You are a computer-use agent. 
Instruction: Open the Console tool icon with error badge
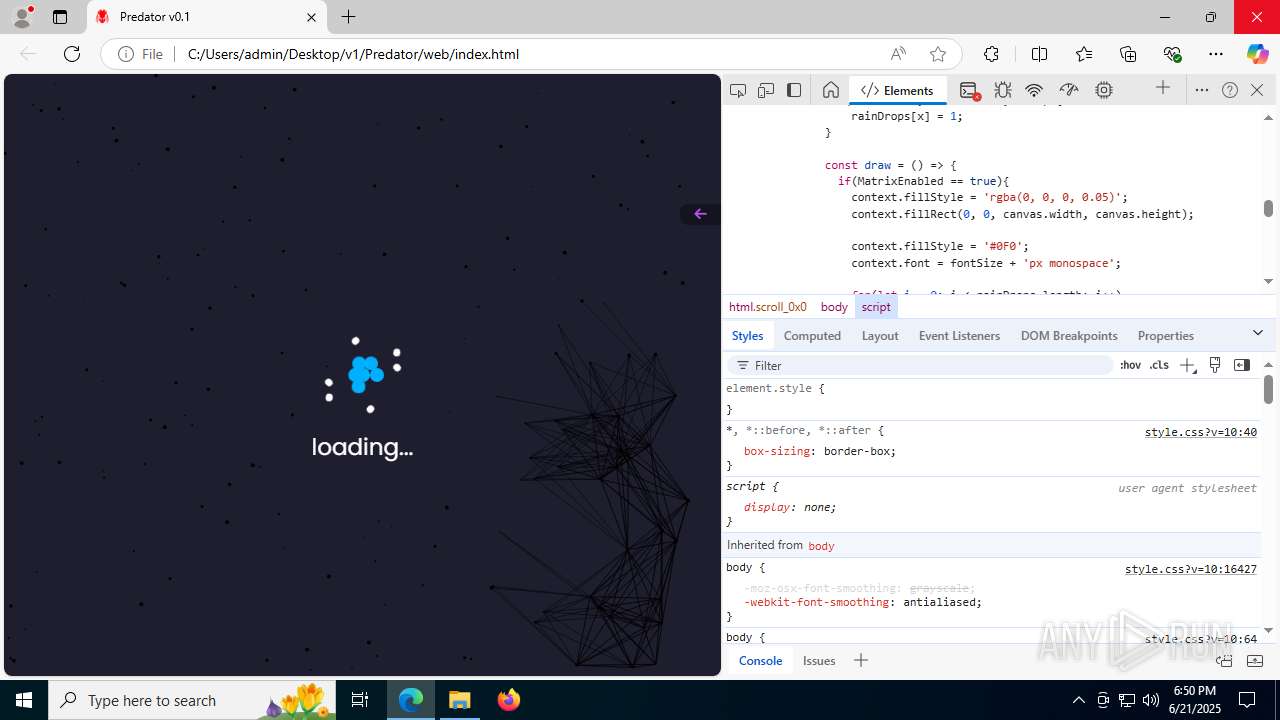[969, 90]
